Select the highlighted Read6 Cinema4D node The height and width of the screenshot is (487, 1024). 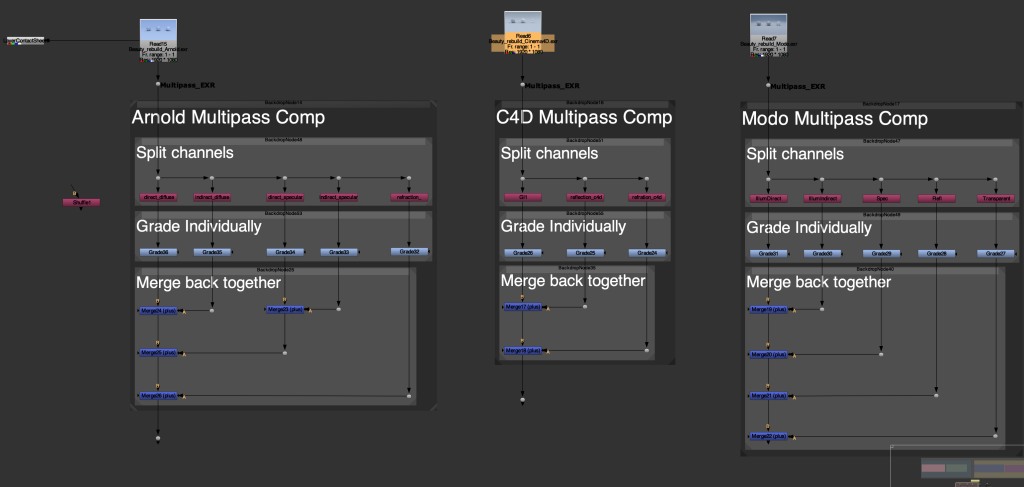click(x=522, y=33)
